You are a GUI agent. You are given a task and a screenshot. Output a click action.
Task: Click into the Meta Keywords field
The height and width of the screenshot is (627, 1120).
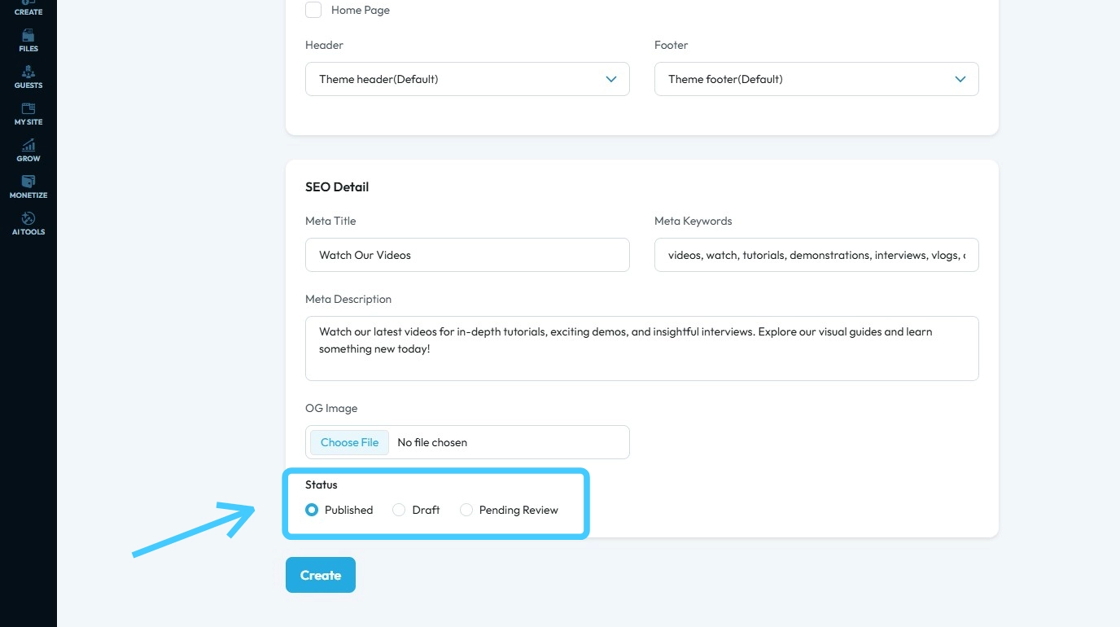[816, 255]
